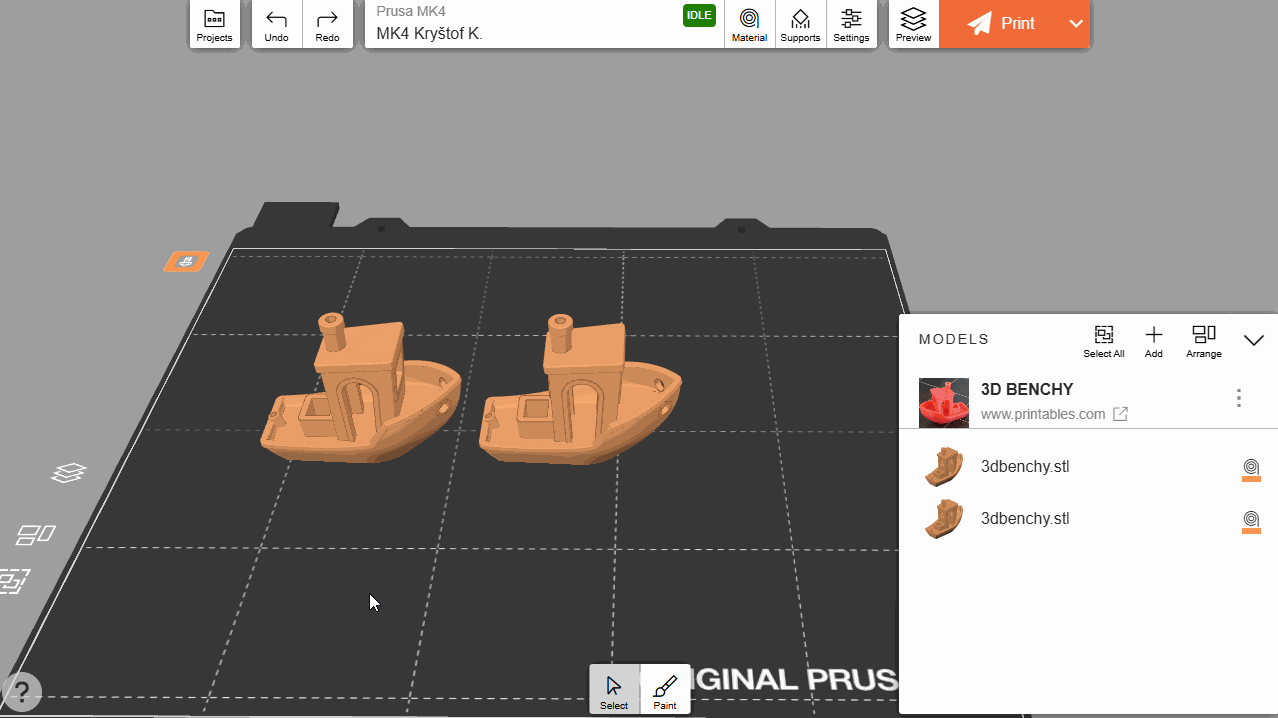Screen dimensions: 1278x718
Task: Open the Material spool settings
Action: point(749,24)
